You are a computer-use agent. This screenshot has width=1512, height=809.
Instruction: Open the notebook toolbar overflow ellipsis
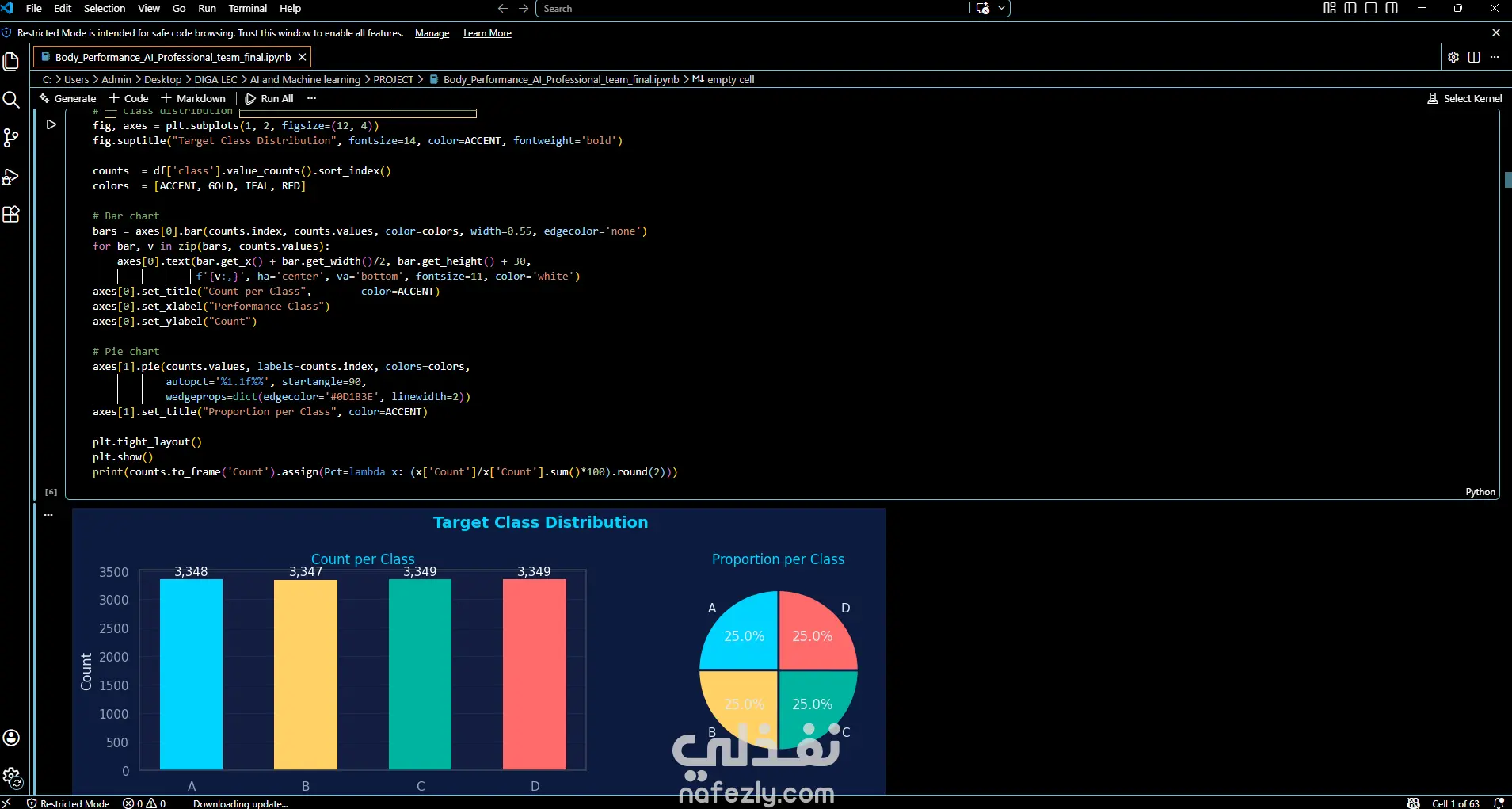(311, 98)
